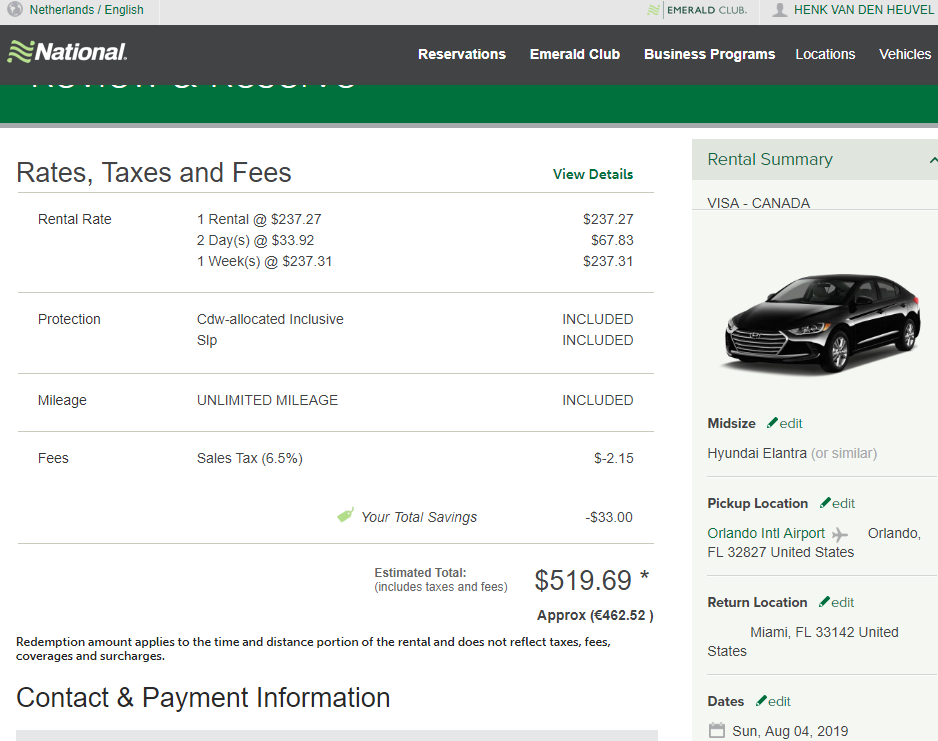
Task: Click the Mileage row label
Action: [62, 400]
